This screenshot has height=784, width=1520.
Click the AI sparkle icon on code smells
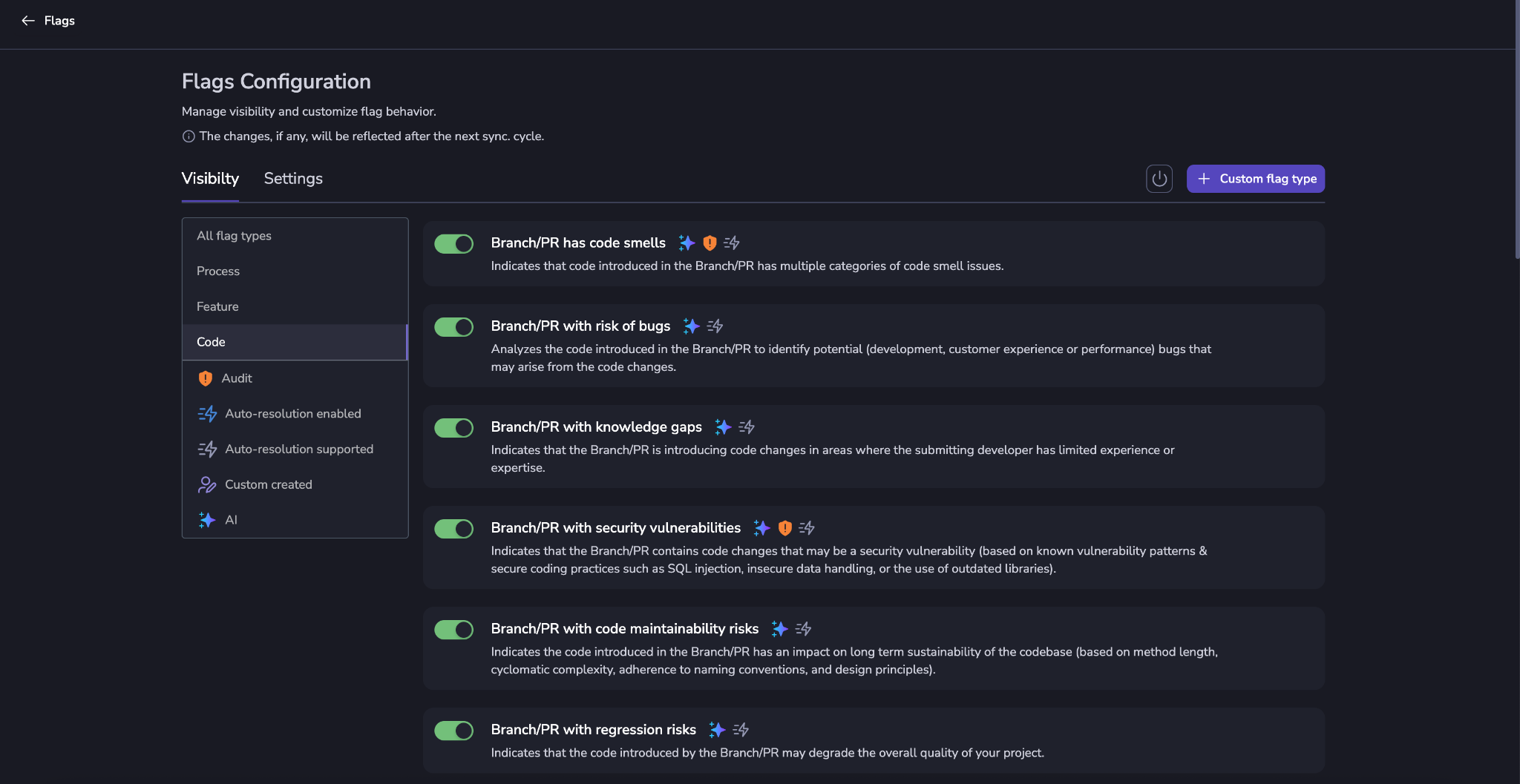687,243
